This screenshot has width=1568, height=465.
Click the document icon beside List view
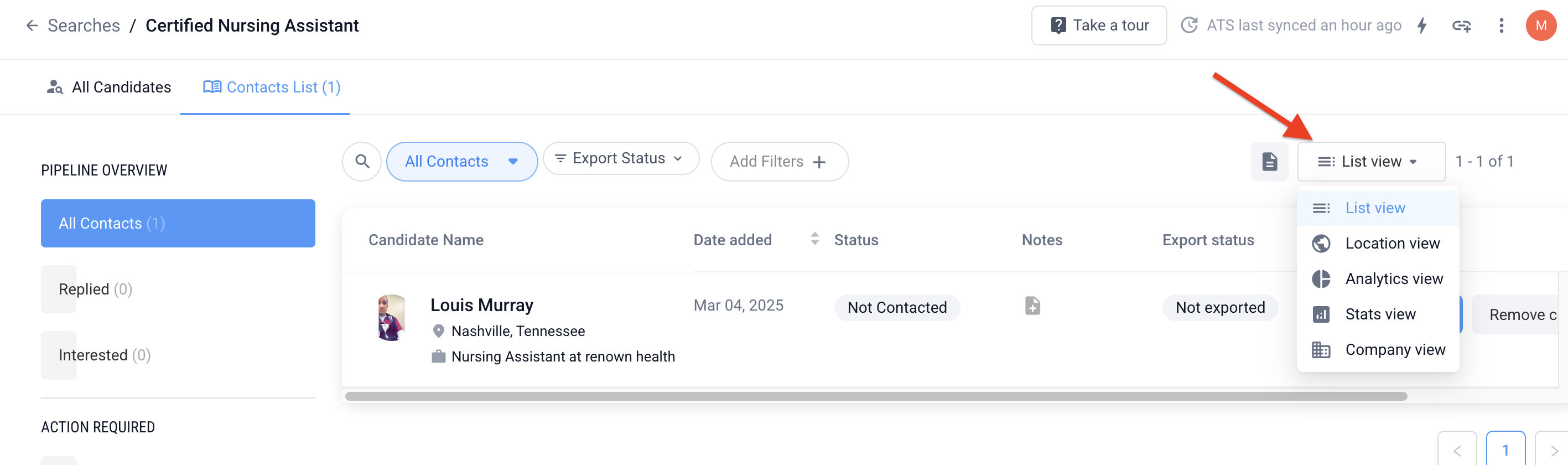pos(1269,161)
